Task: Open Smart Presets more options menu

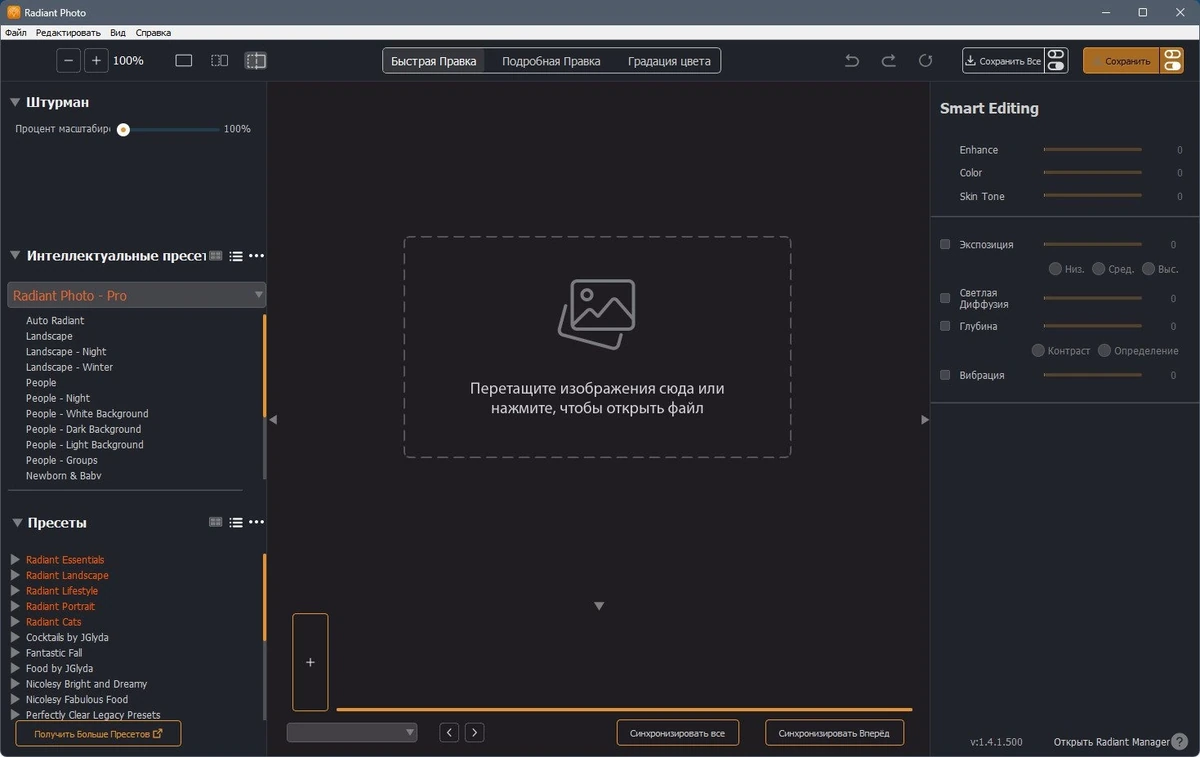Action: click(x=257, y=256)
